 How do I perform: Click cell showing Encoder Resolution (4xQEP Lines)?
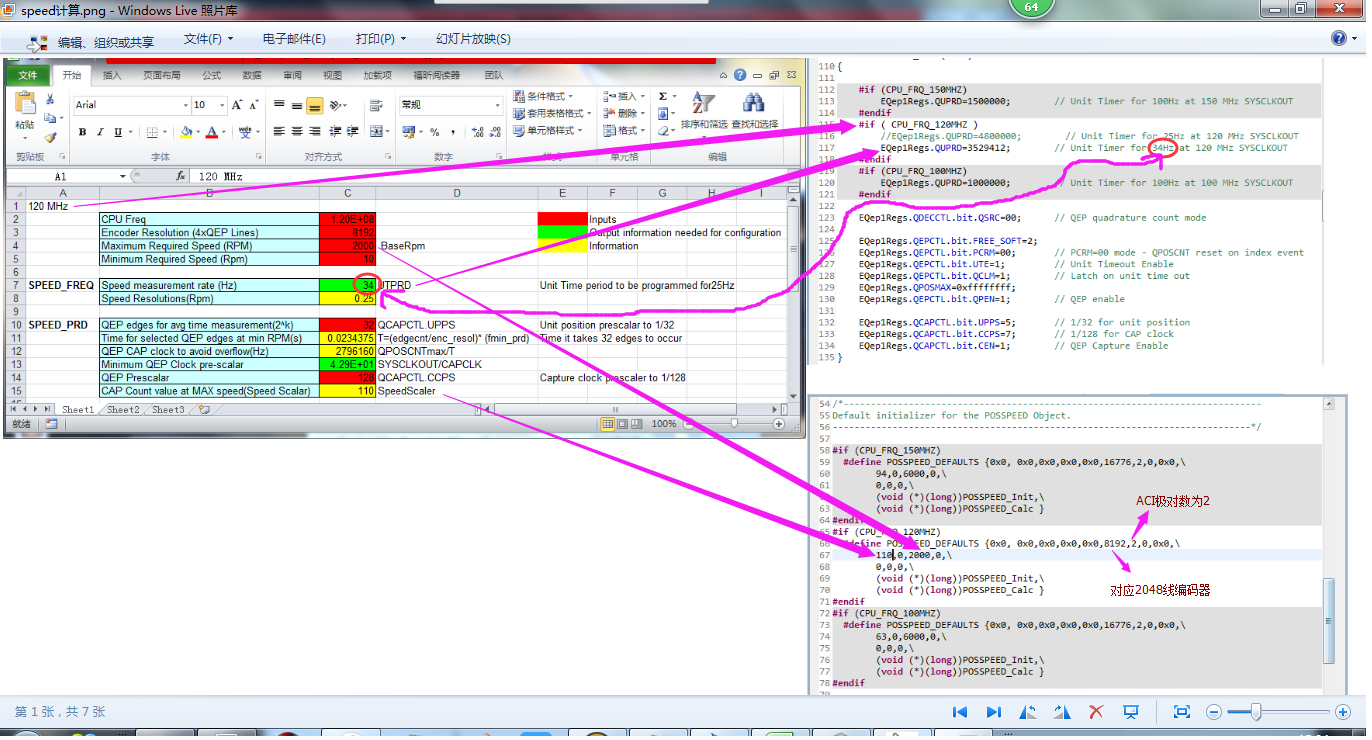210,233
